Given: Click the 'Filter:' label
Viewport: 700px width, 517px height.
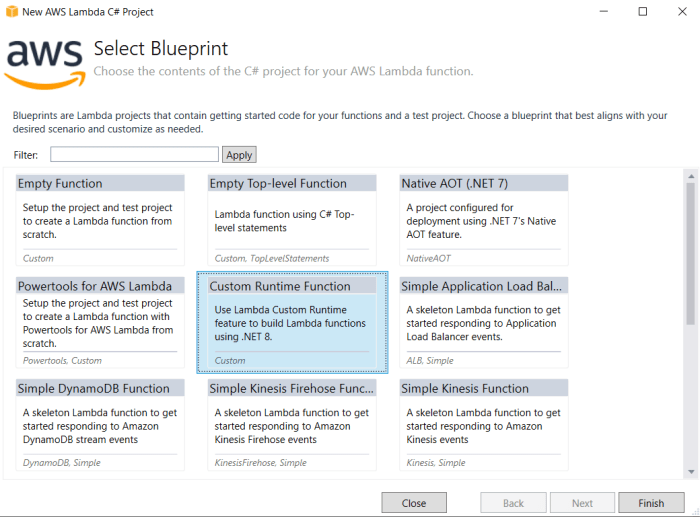Looking at the screenshot, I should click(x=25, y=155).
